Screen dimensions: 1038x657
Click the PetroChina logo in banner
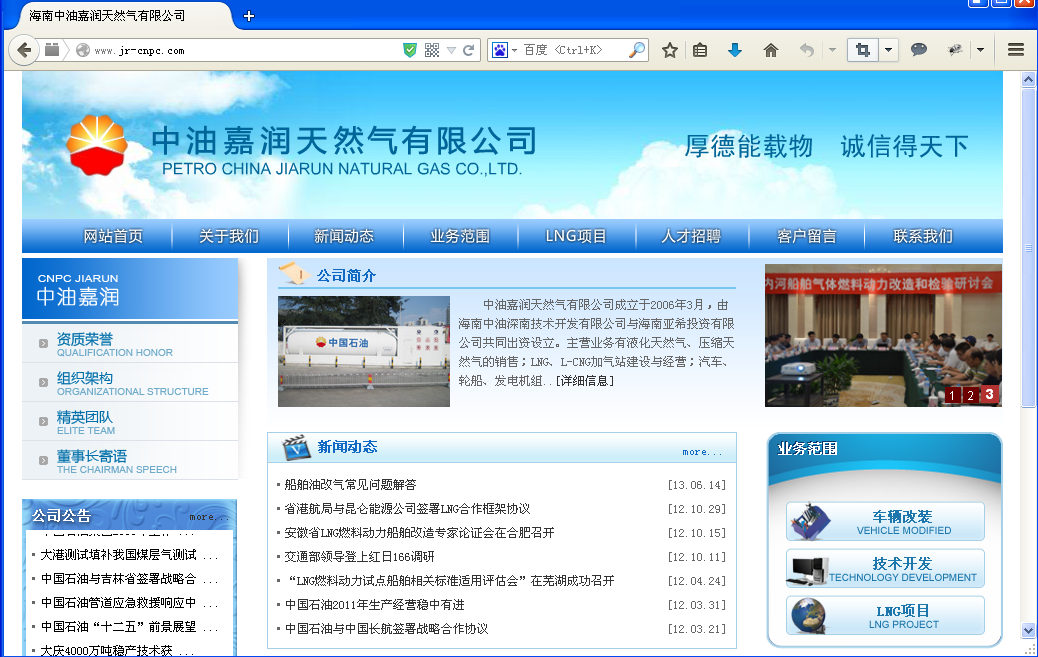tap(97, 146)
